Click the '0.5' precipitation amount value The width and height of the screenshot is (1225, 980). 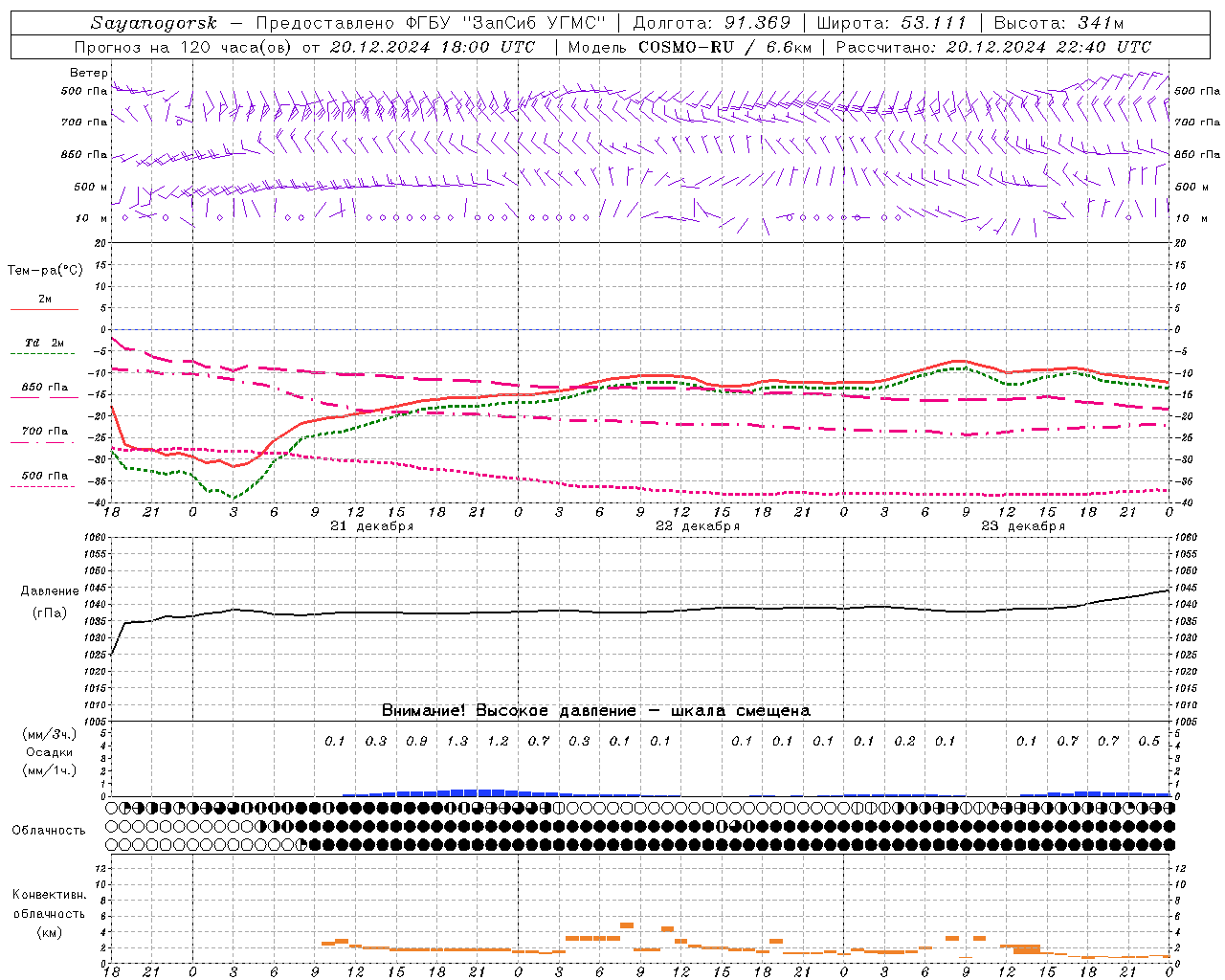coord(1148,741)
